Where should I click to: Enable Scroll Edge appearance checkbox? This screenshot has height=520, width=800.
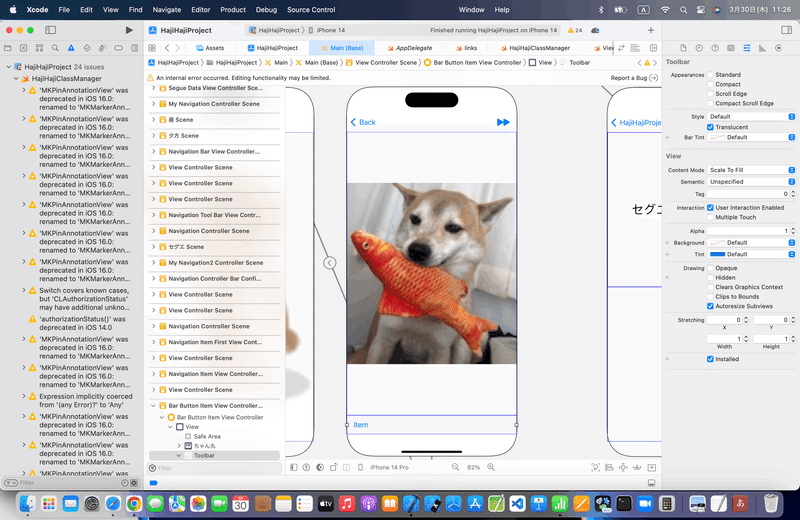[x=710, y=94]
